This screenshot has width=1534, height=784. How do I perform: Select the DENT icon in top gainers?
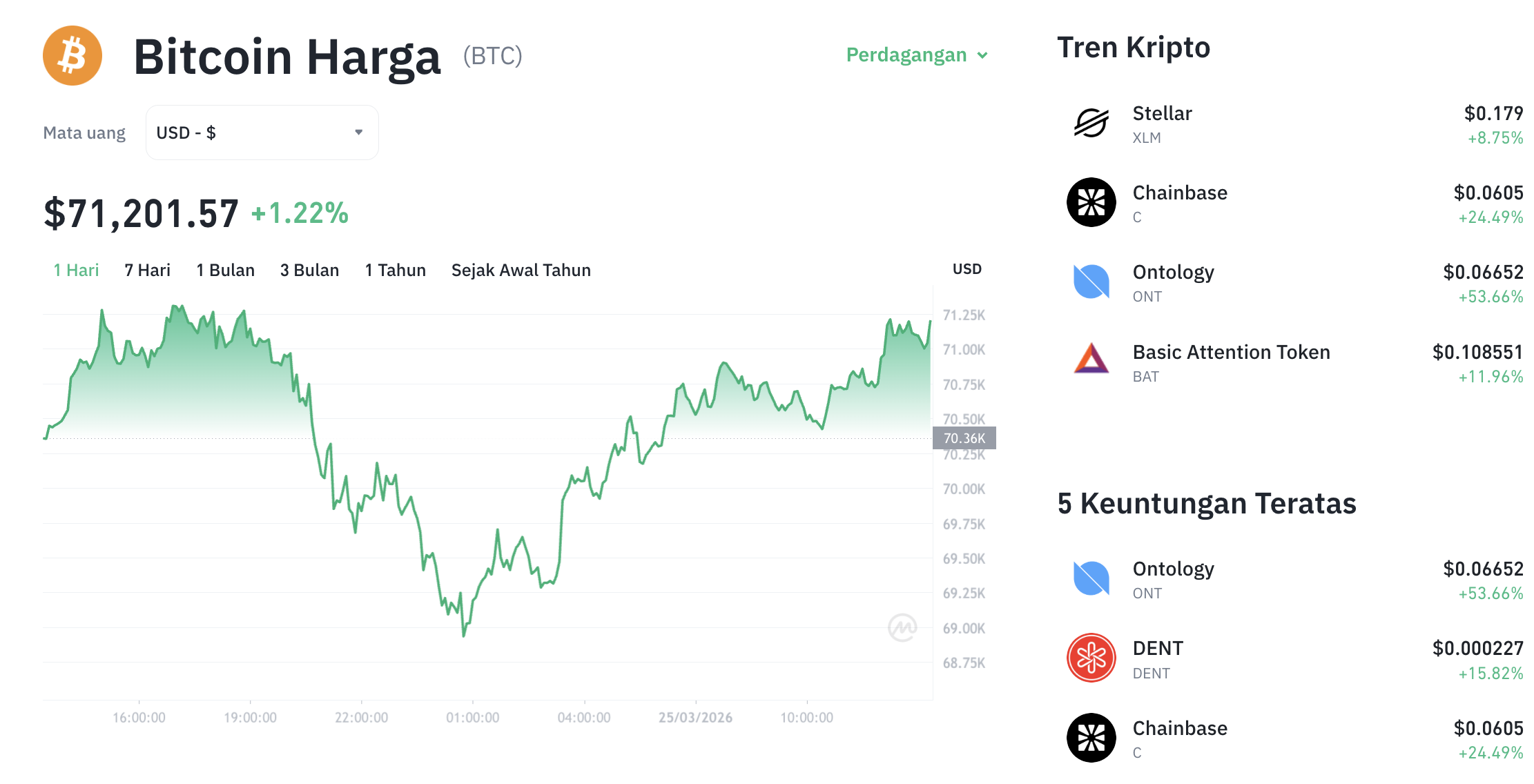(1091, 658)
